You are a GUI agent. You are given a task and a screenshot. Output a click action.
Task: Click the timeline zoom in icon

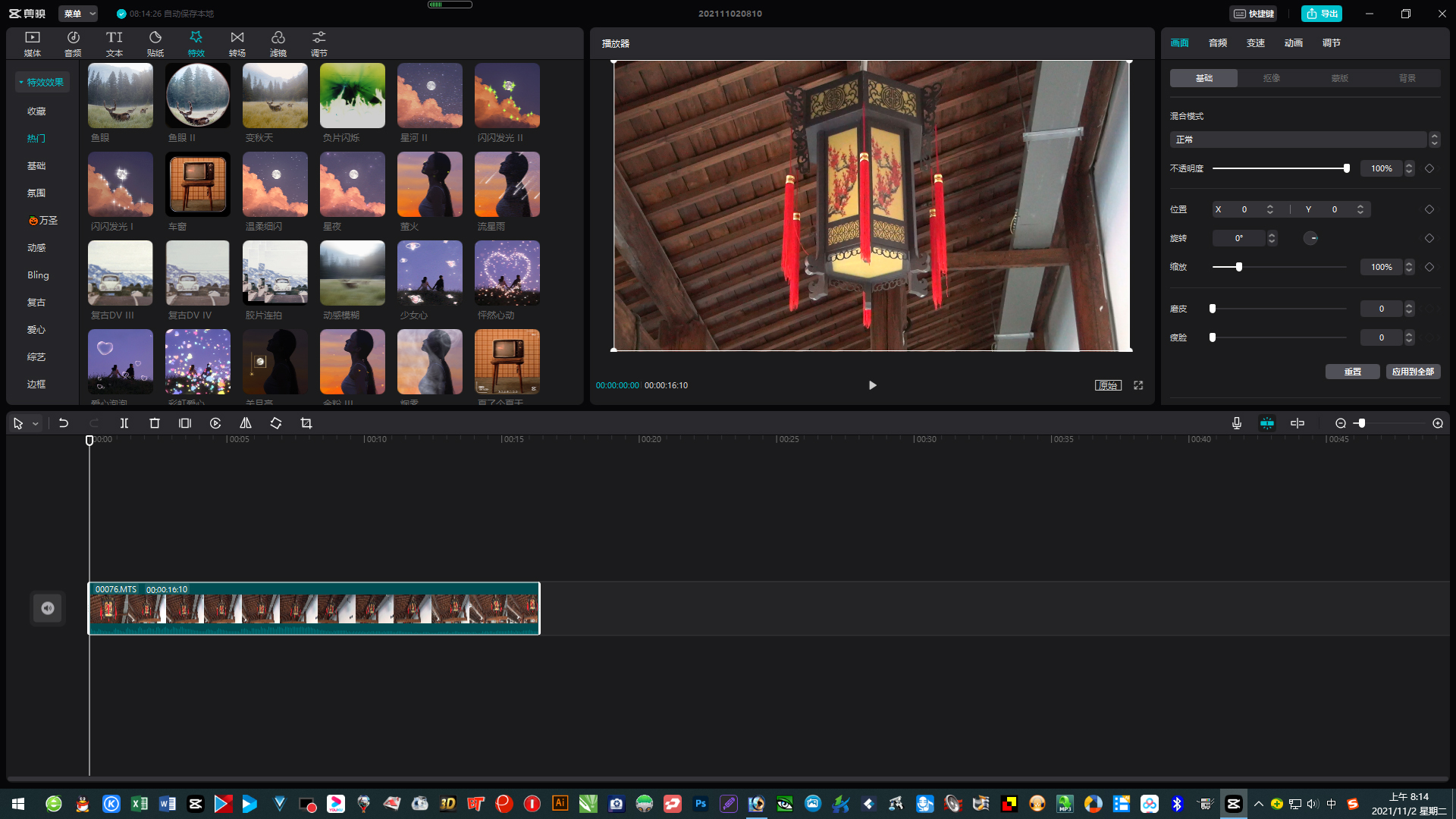point(1438,423)
